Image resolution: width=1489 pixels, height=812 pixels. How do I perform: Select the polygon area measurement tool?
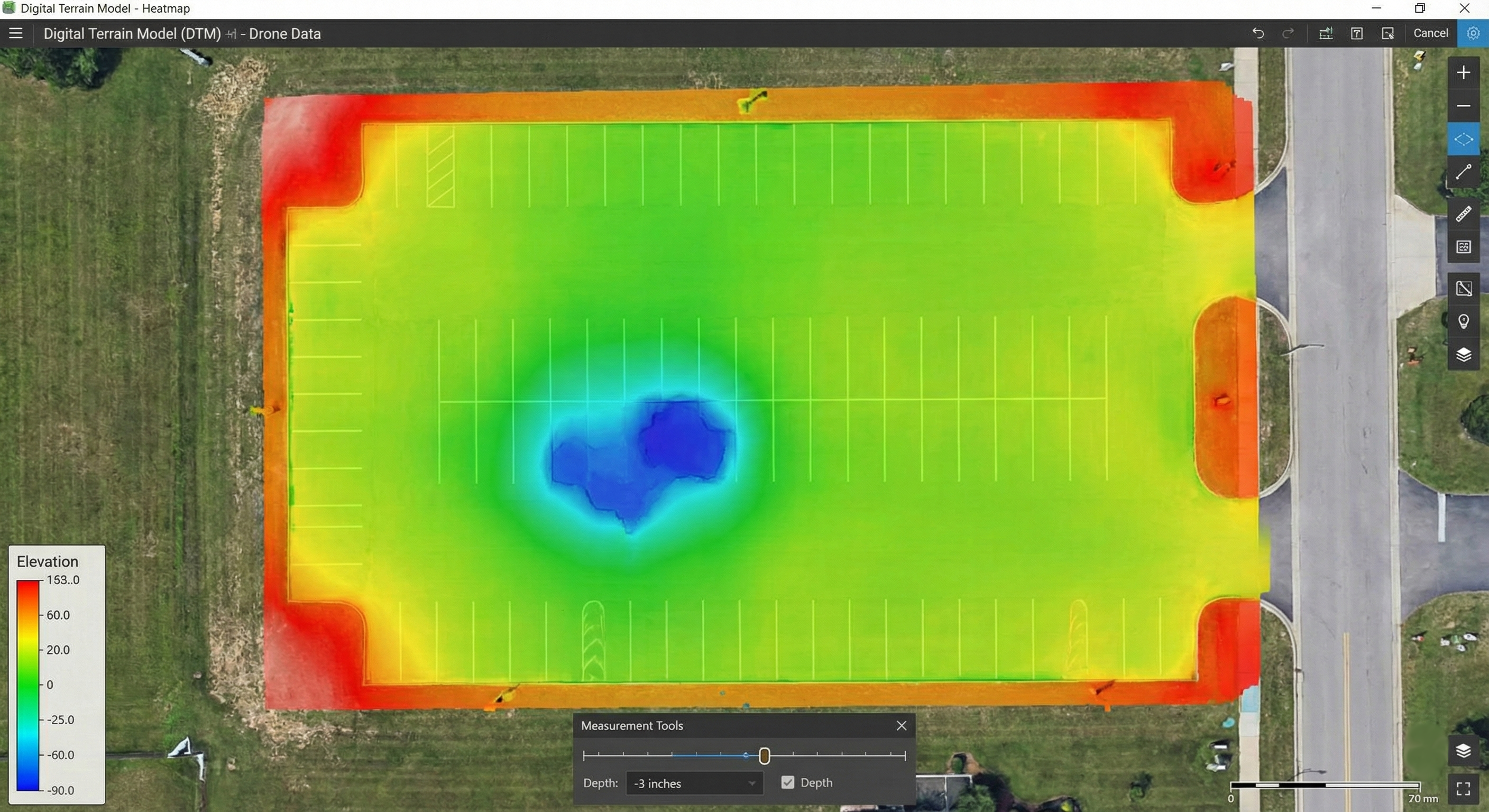tap(1463, 139)
